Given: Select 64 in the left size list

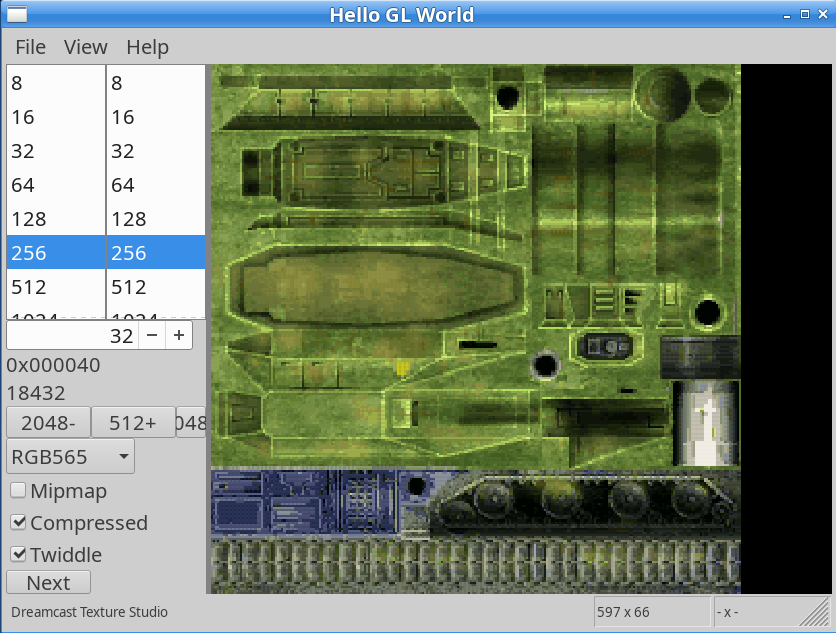Looking at the screenshot, I should pos(56,185).
